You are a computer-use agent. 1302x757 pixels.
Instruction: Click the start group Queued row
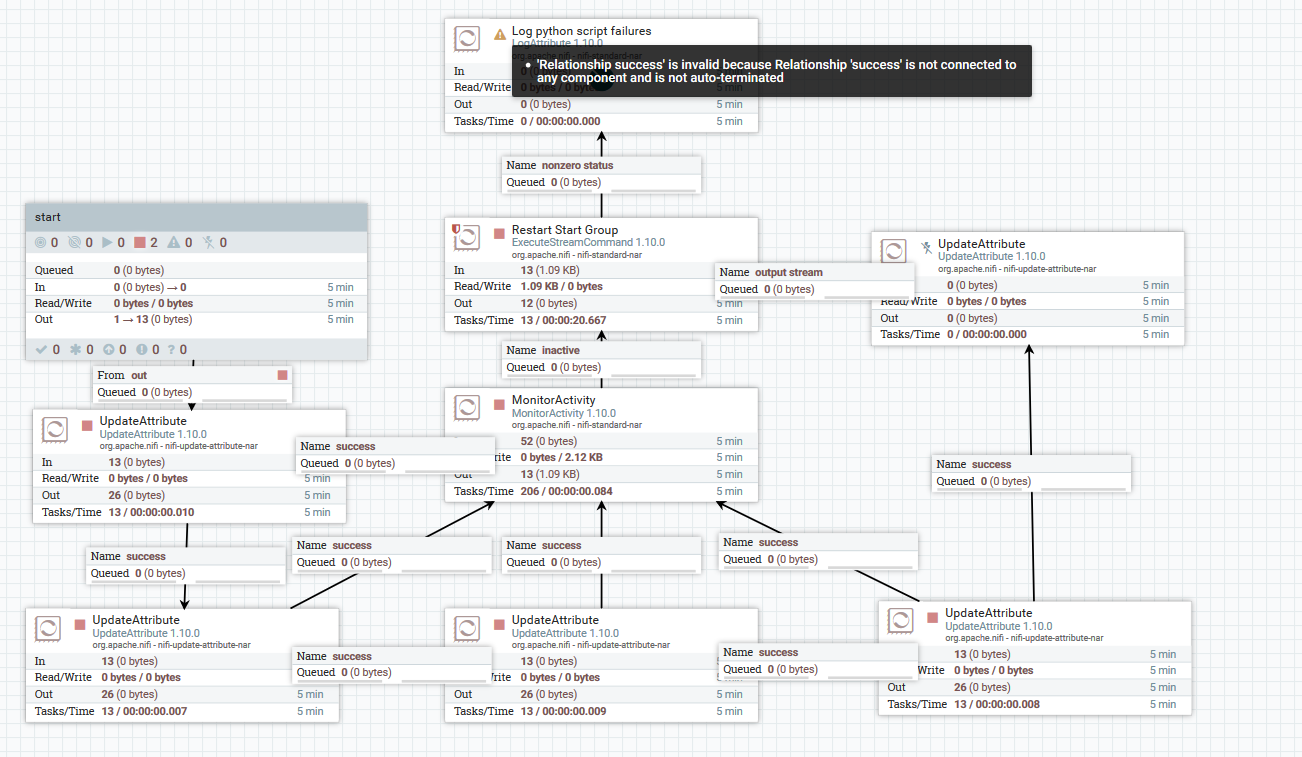196,270
